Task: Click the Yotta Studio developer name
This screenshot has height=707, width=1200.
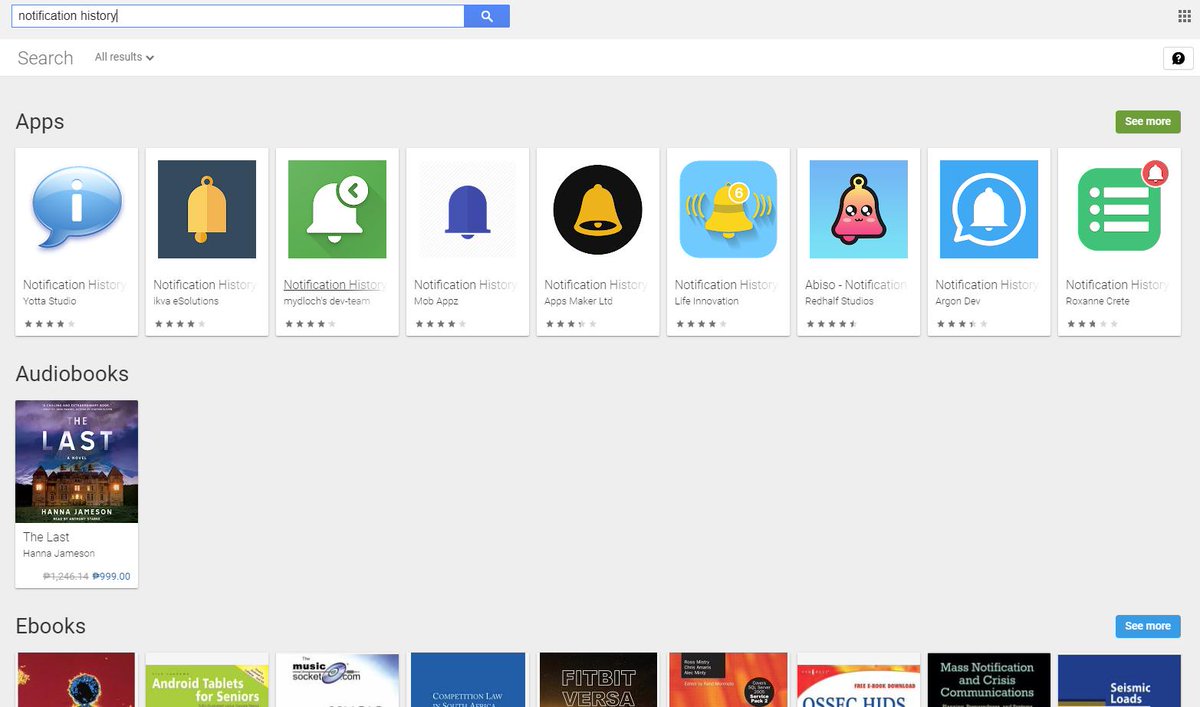Action: click(50, 301)
